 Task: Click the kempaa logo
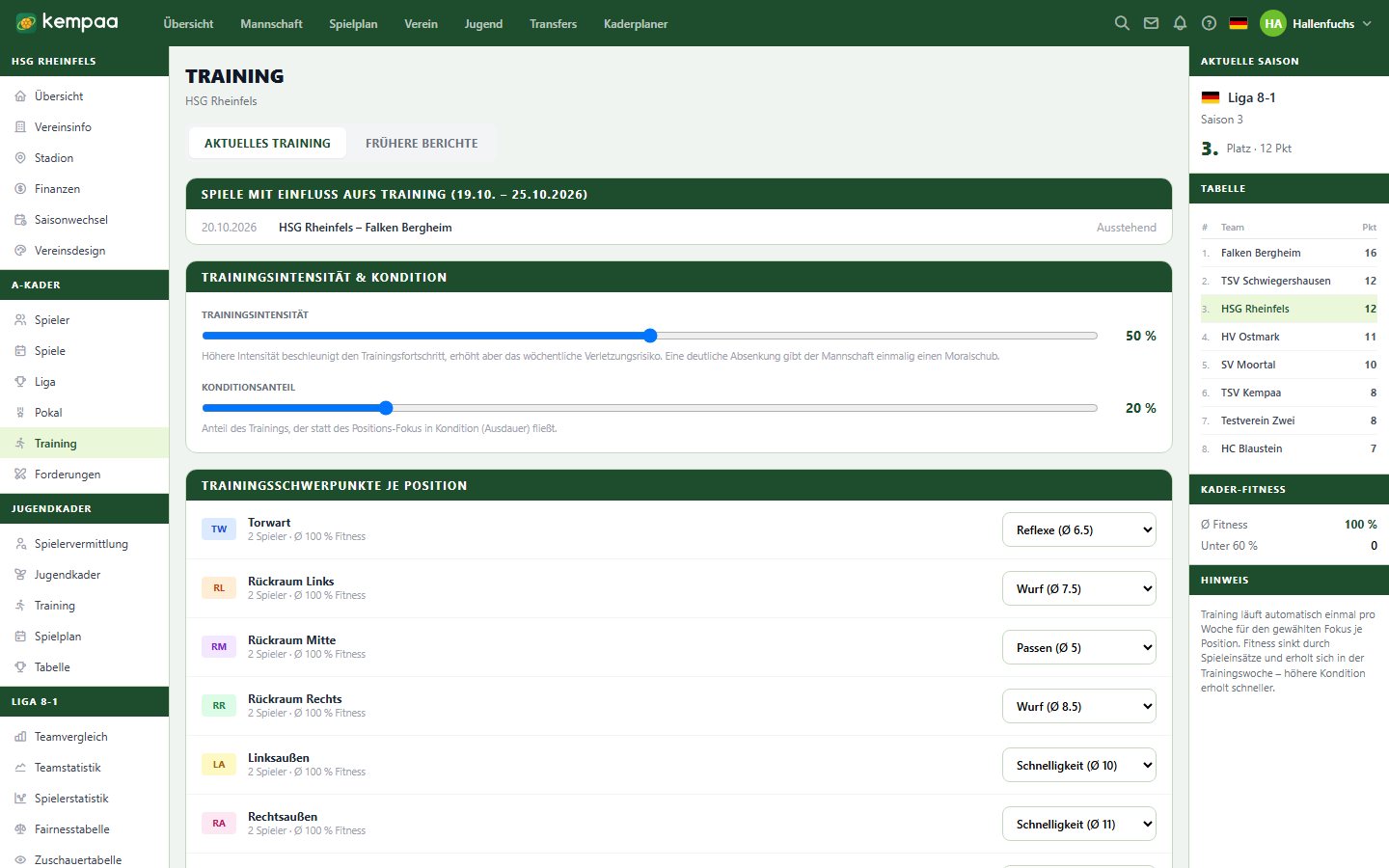(67, 22)
